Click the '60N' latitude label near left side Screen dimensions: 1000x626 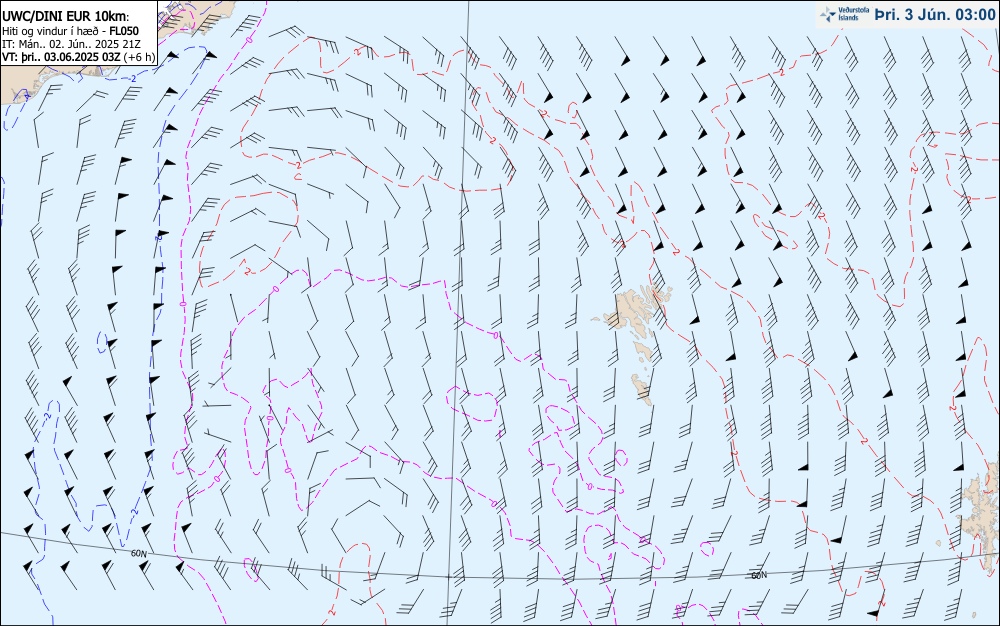(138, 553)
